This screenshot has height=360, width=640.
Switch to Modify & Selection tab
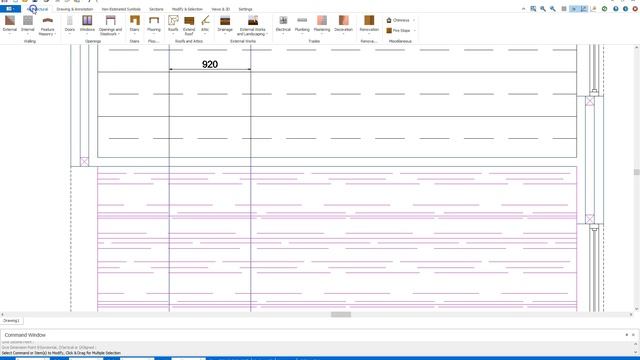[187, 9]
